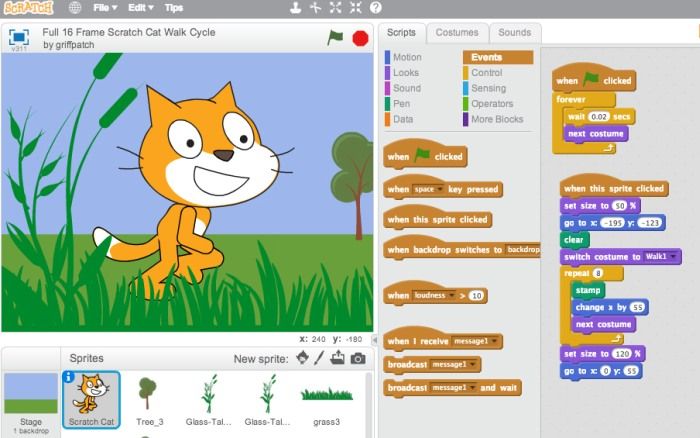Click when green flag clicked palette block

(x=425, y=155)
